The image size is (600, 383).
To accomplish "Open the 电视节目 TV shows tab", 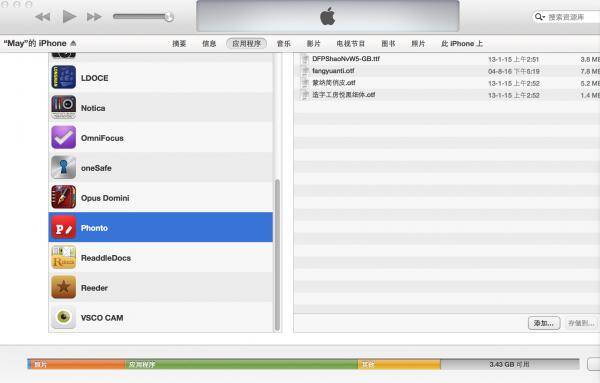I will click(351, 44).
